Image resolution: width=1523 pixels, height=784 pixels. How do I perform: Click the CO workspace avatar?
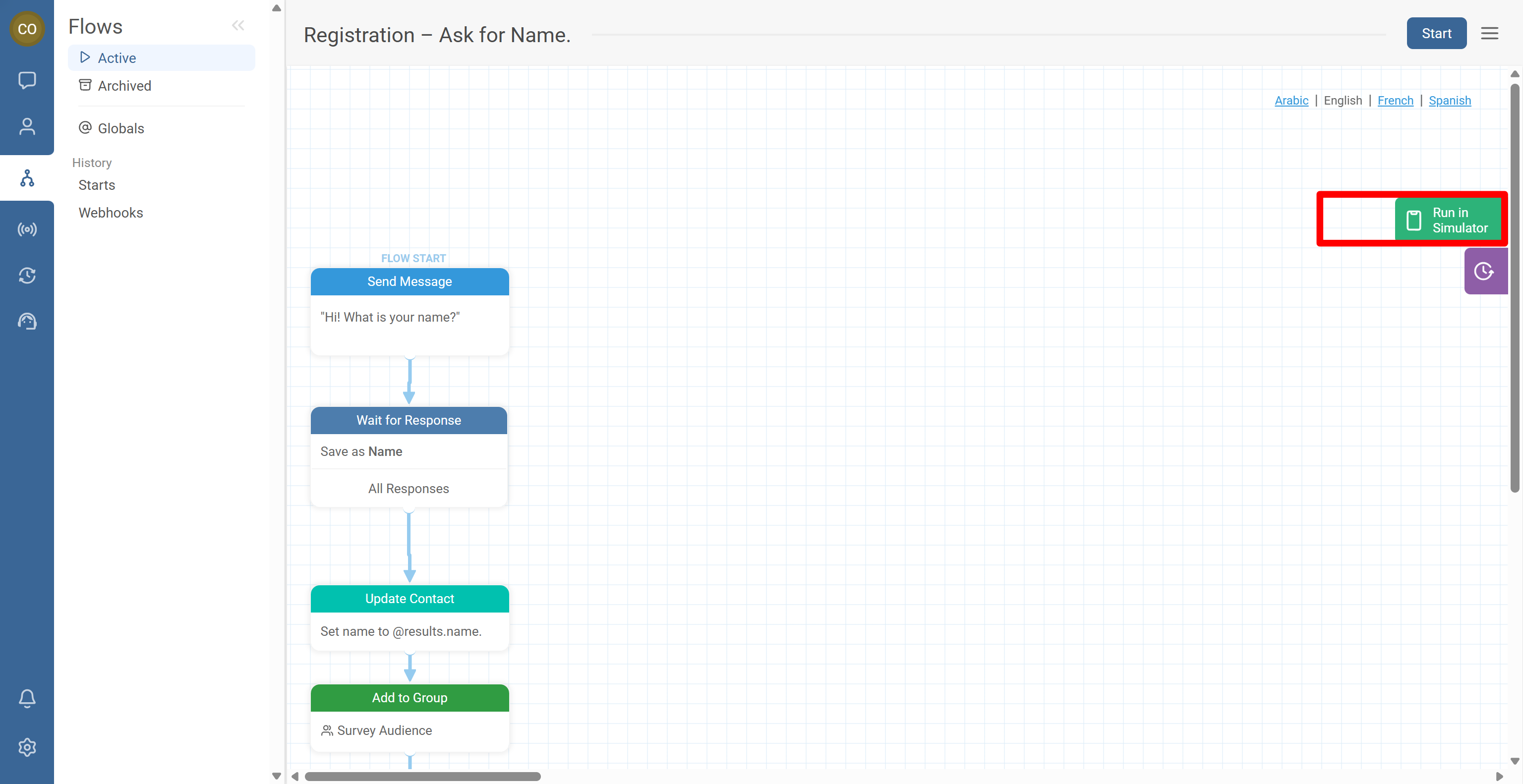(x=27, y=28)
